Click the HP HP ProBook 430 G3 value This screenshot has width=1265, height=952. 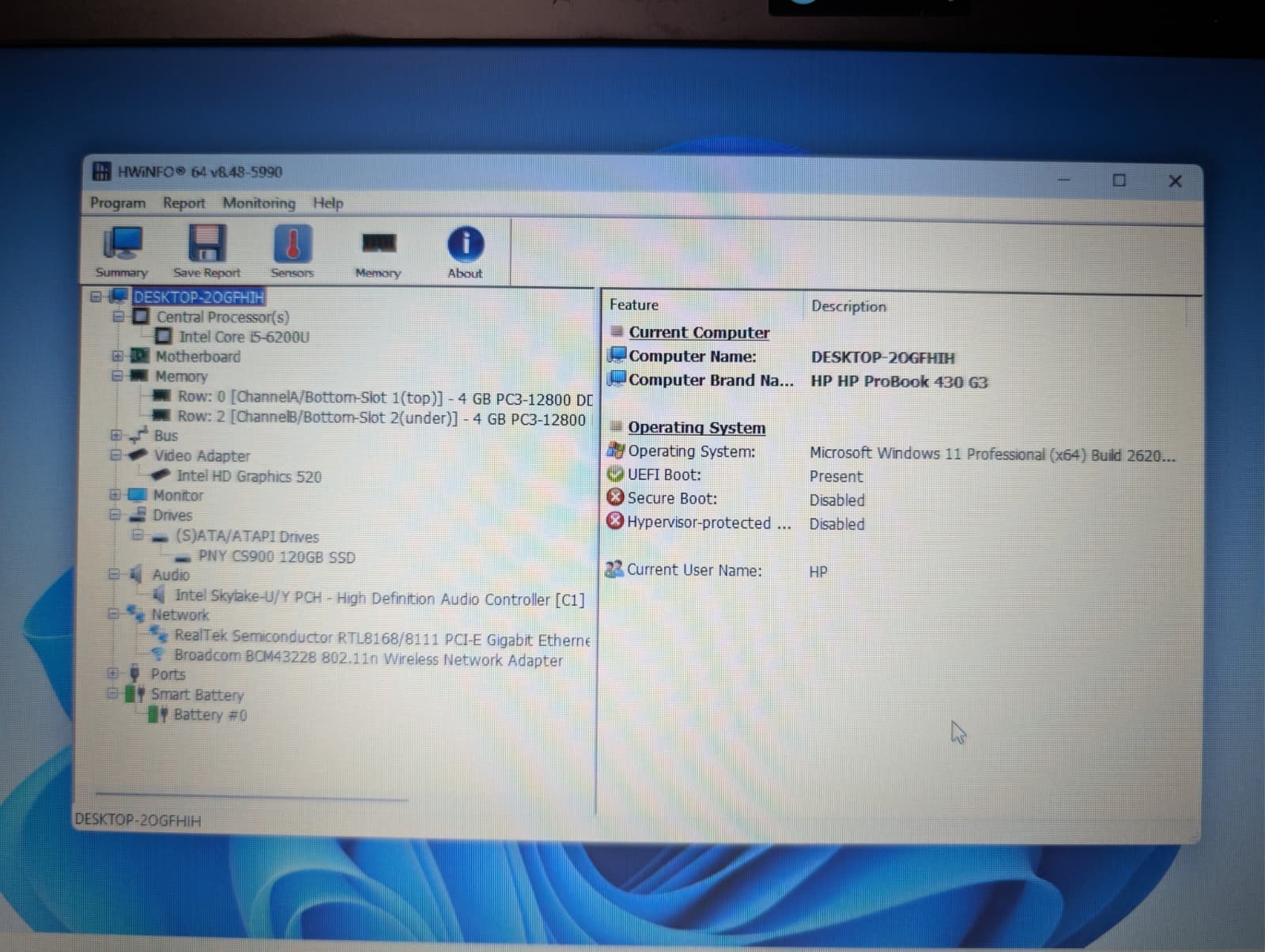coord(899,381)
